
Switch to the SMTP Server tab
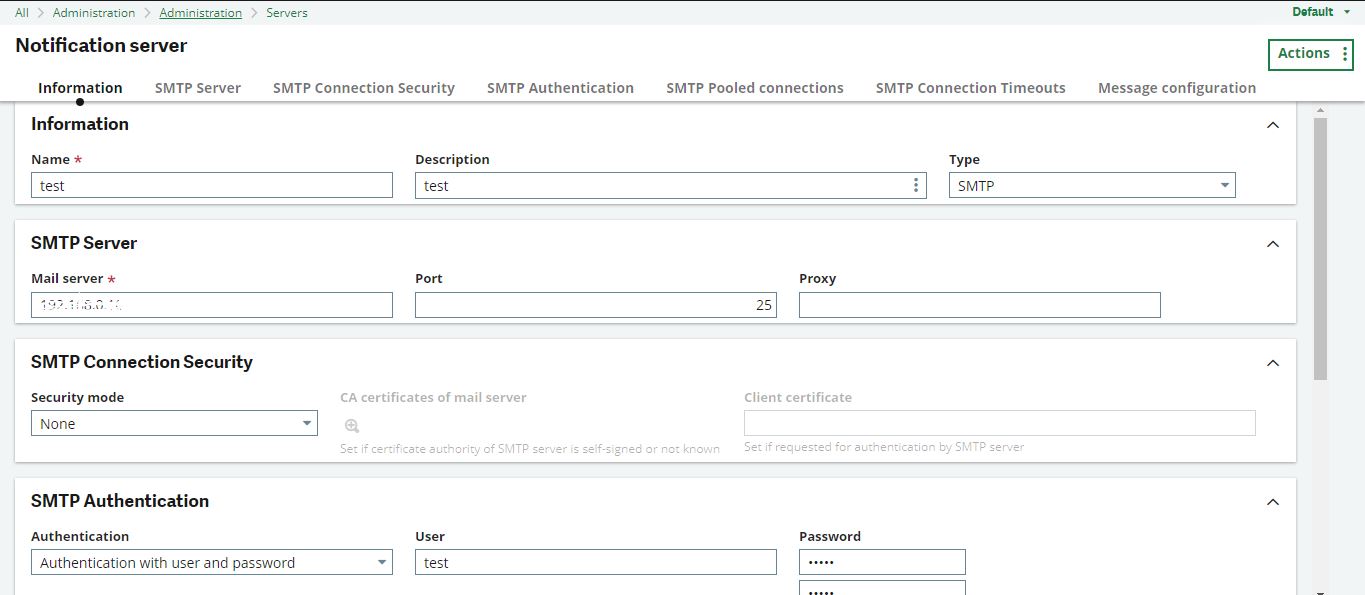click(x=197, y=88)
